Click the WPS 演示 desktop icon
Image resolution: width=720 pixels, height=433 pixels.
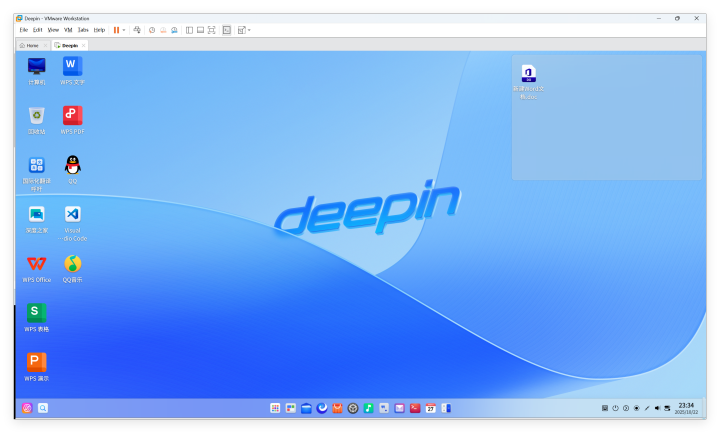[37, 362]
